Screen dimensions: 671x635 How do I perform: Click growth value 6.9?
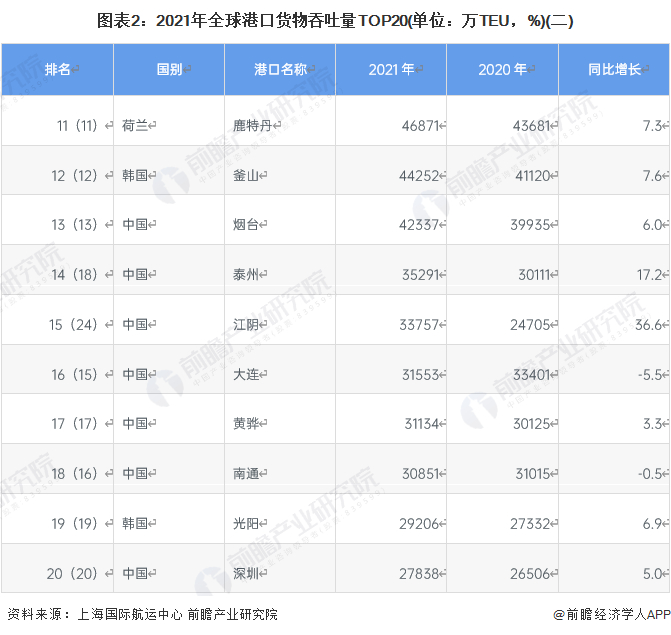652,524
